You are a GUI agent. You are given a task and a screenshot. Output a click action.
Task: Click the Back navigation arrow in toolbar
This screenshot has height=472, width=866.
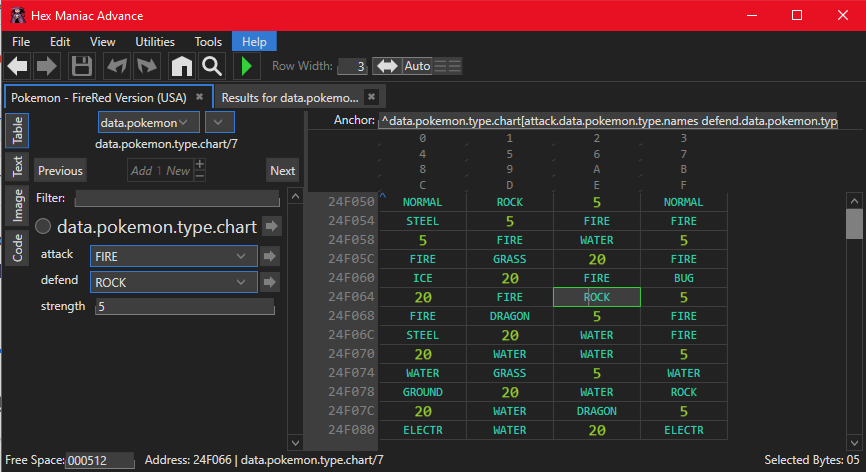click(18, 67)
